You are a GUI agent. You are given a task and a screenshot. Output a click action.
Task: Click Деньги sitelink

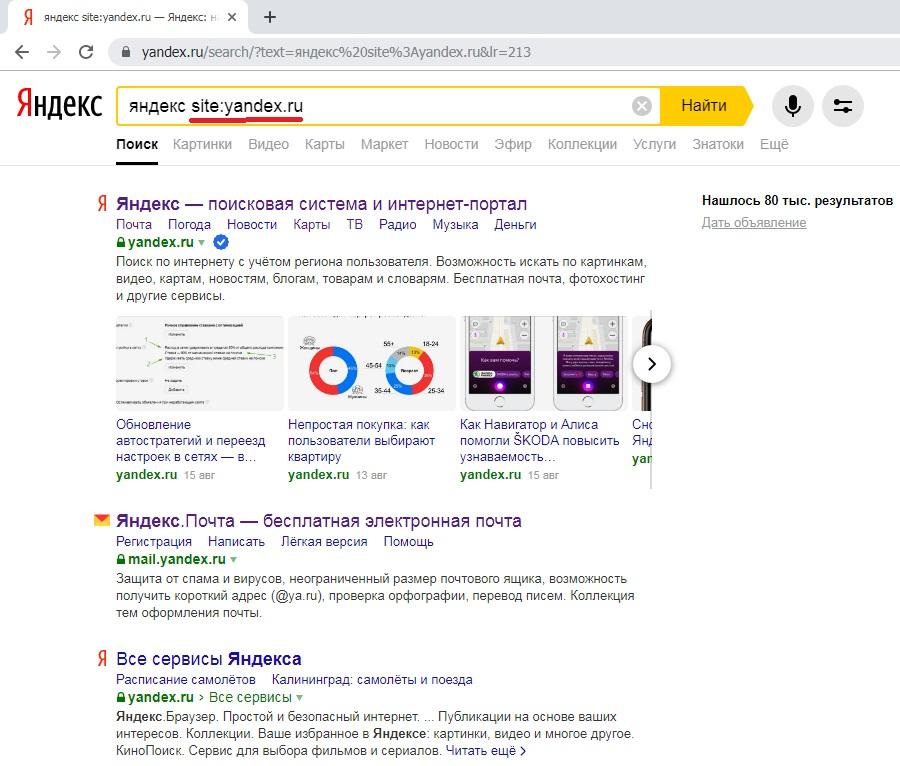click(x=515, y=224)
